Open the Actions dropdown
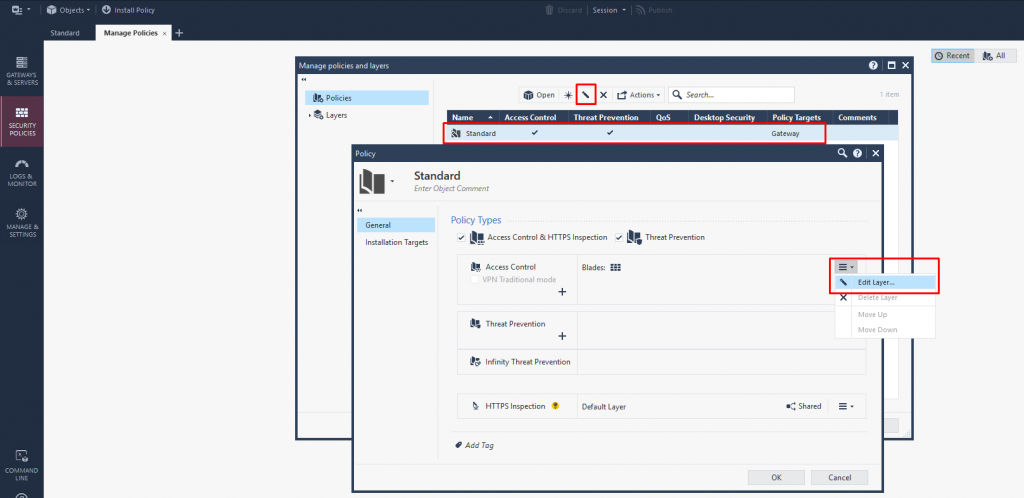The image size is (1024, 498). tap(638, 95)
